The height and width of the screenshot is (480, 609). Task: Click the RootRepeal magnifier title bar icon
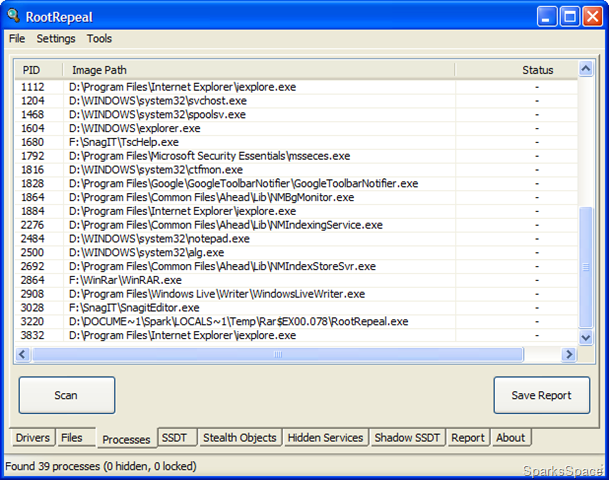(13, 16)
